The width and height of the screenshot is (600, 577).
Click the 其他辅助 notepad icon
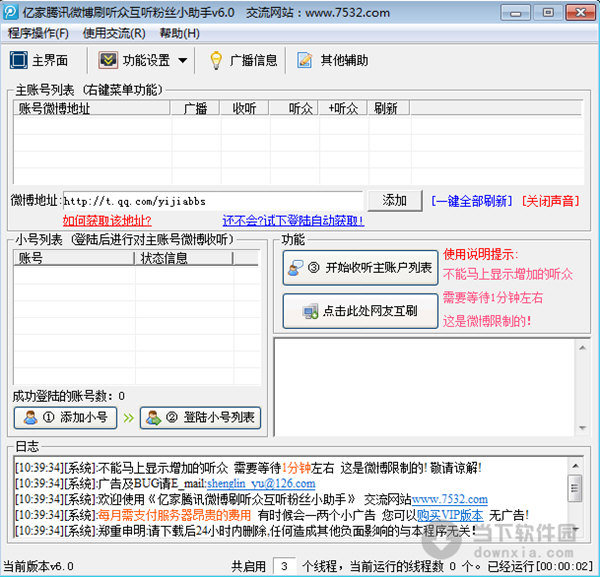click(305, 60)
